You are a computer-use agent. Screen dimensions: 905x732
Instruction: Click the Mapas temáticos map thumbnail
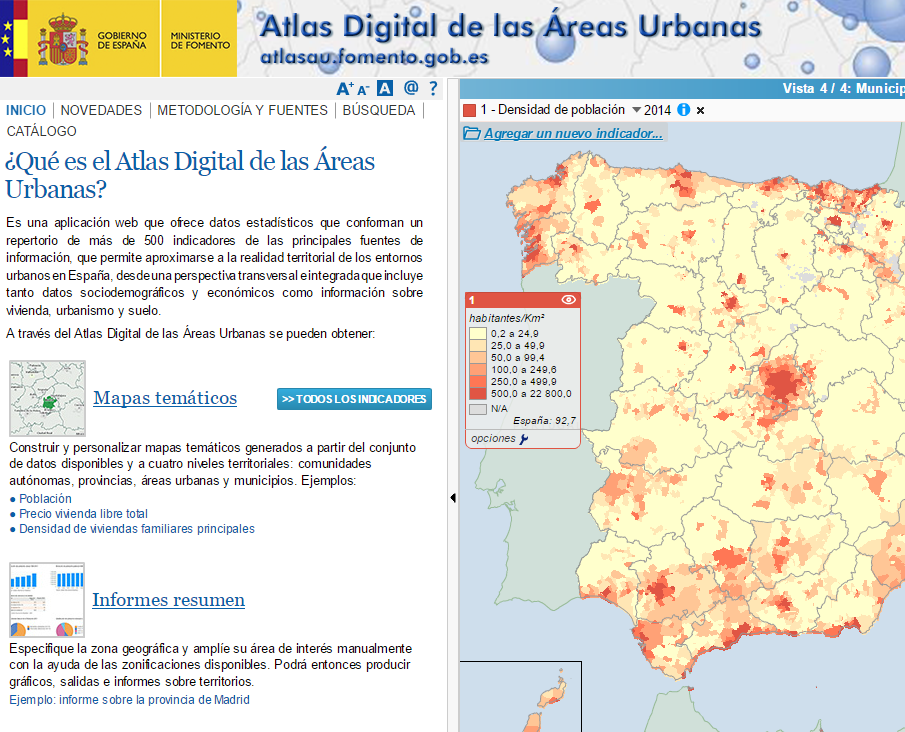pos(47,398)
